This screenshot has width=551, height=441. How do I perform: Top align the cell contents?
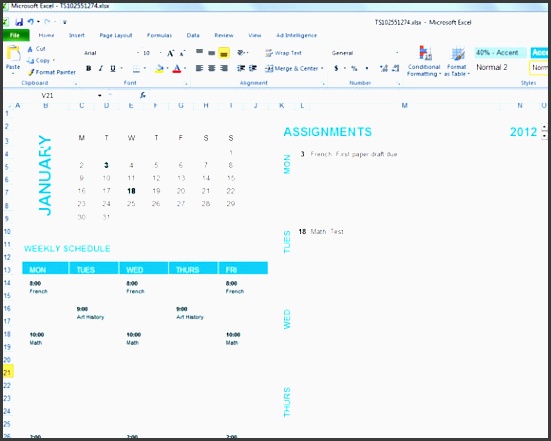(x=199, y=52)
